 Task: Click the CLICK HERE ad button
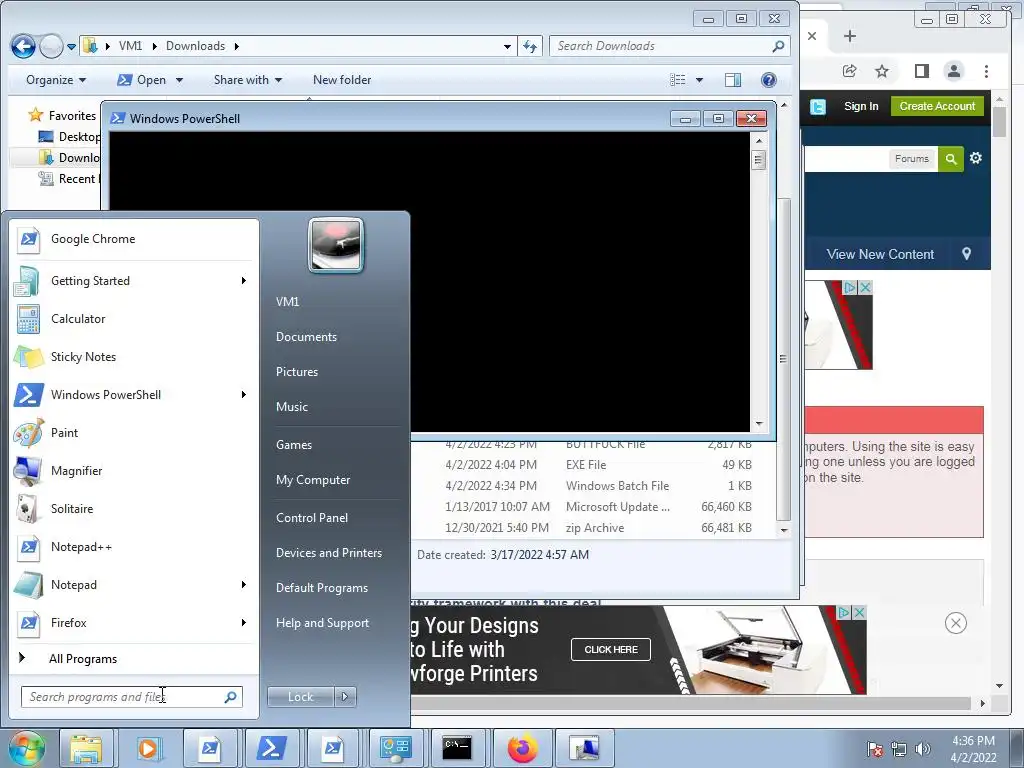611,649
